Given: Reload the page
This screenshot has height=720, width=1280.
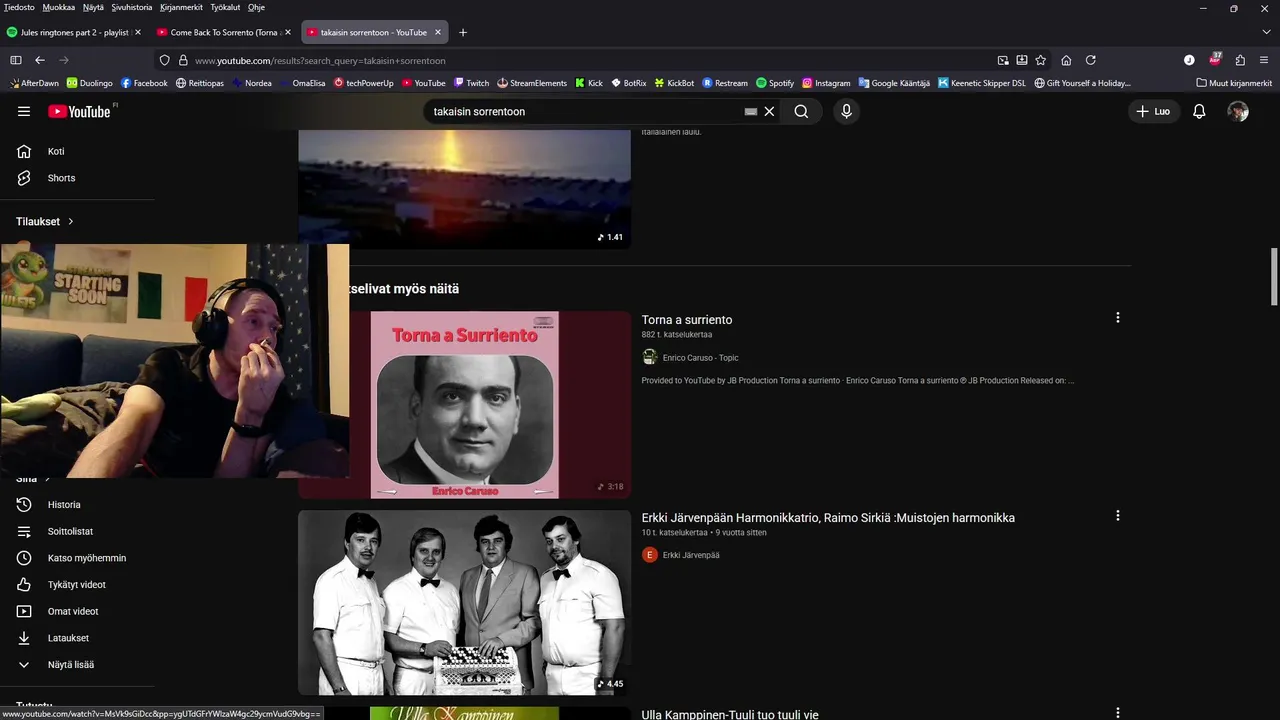Looking at the screenshot, I should coord(1091,60).
